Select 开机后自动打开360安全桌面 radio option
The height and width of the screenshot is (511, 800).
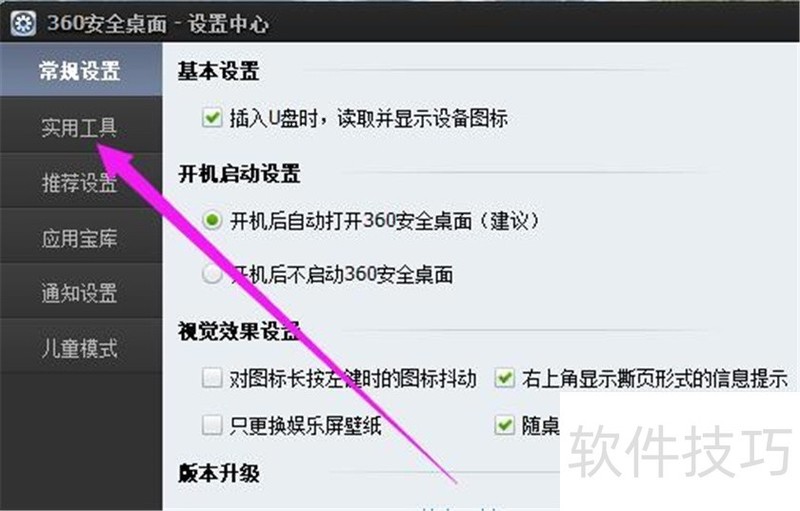[212, 221]
